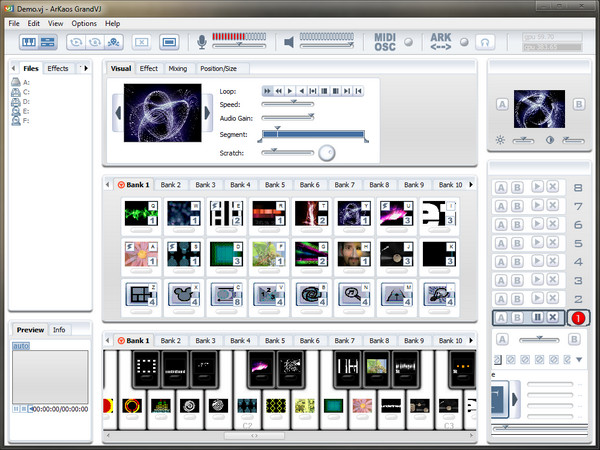Open the Options menu
Screen dimensions: 600x450
(84, 22)
